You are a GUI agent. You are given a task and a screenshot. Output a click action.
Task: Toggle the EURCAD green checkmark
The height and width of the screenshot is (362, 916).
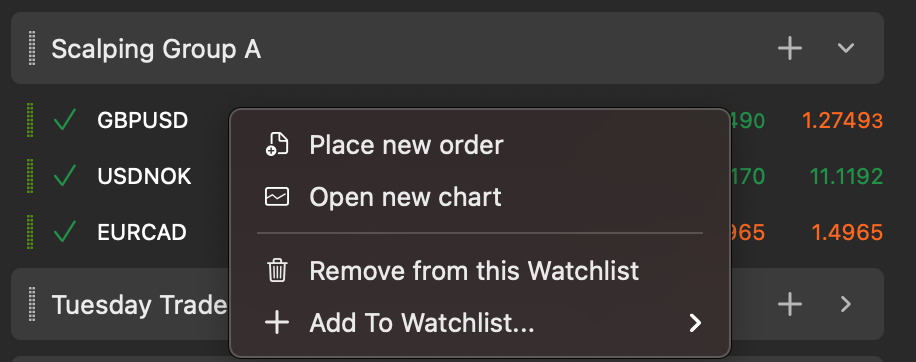pos(64,232)
